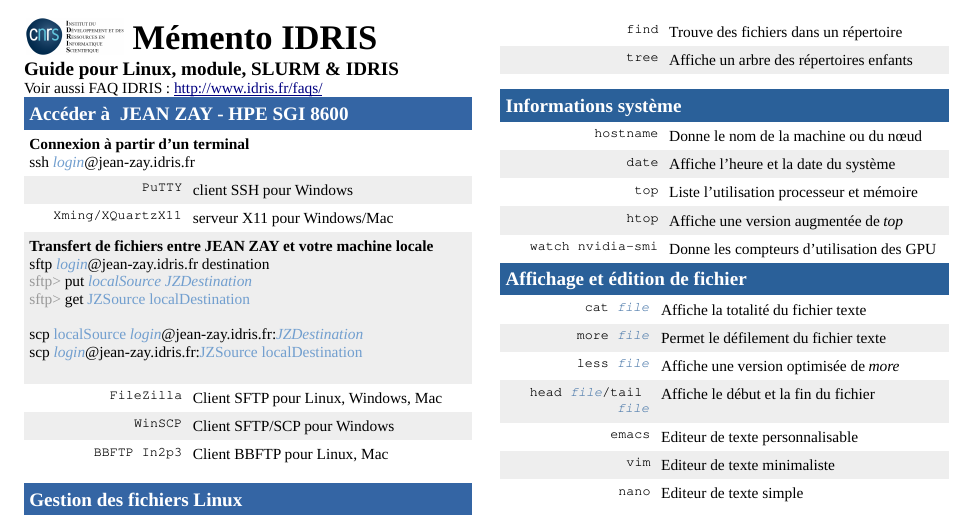Select the Gestion des fichiers Linux header
The width and height of the screenshot is (965, 515).
tap(136, 499)
